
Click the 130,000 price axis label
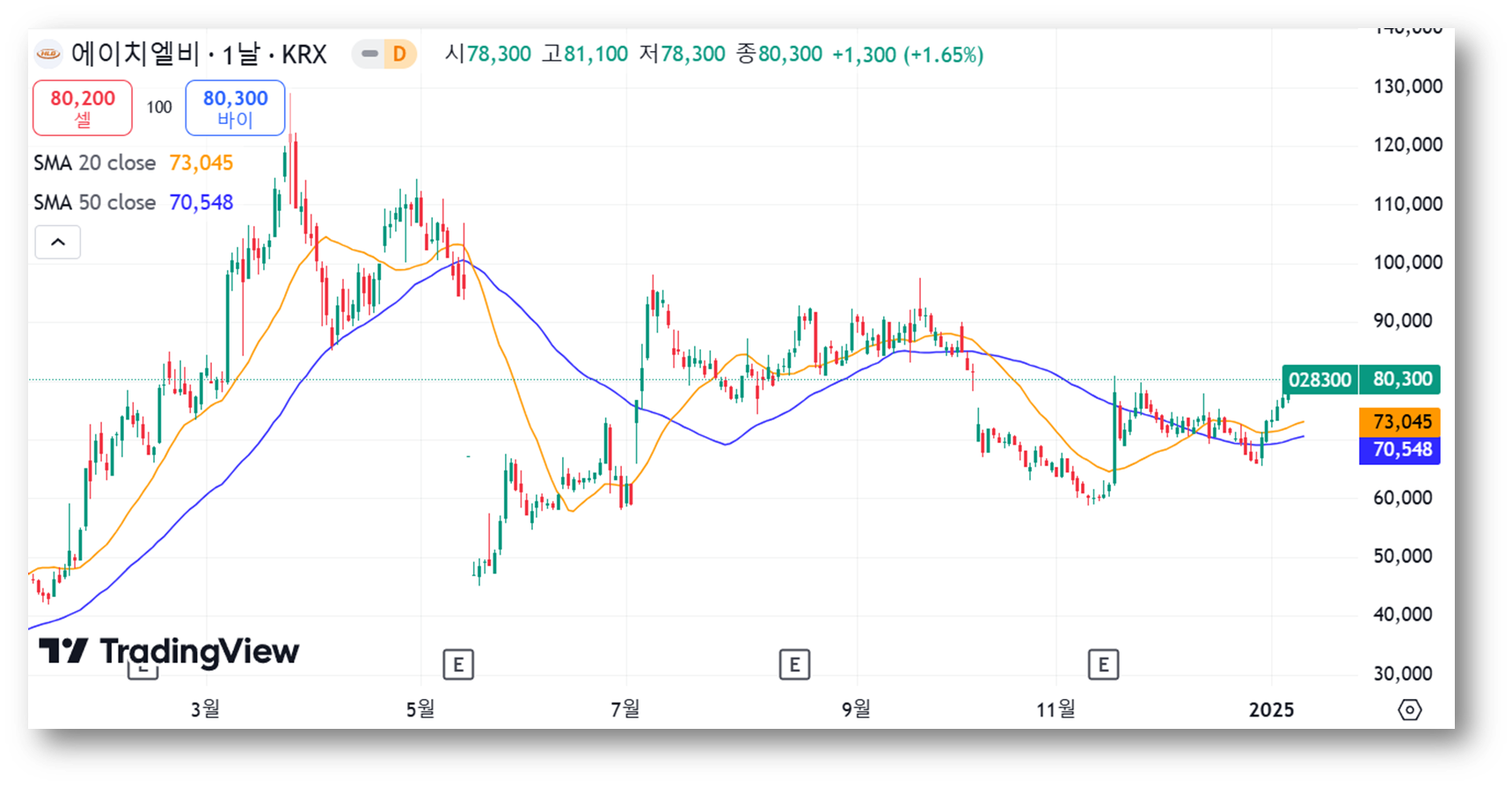(x=1408, y=86)
